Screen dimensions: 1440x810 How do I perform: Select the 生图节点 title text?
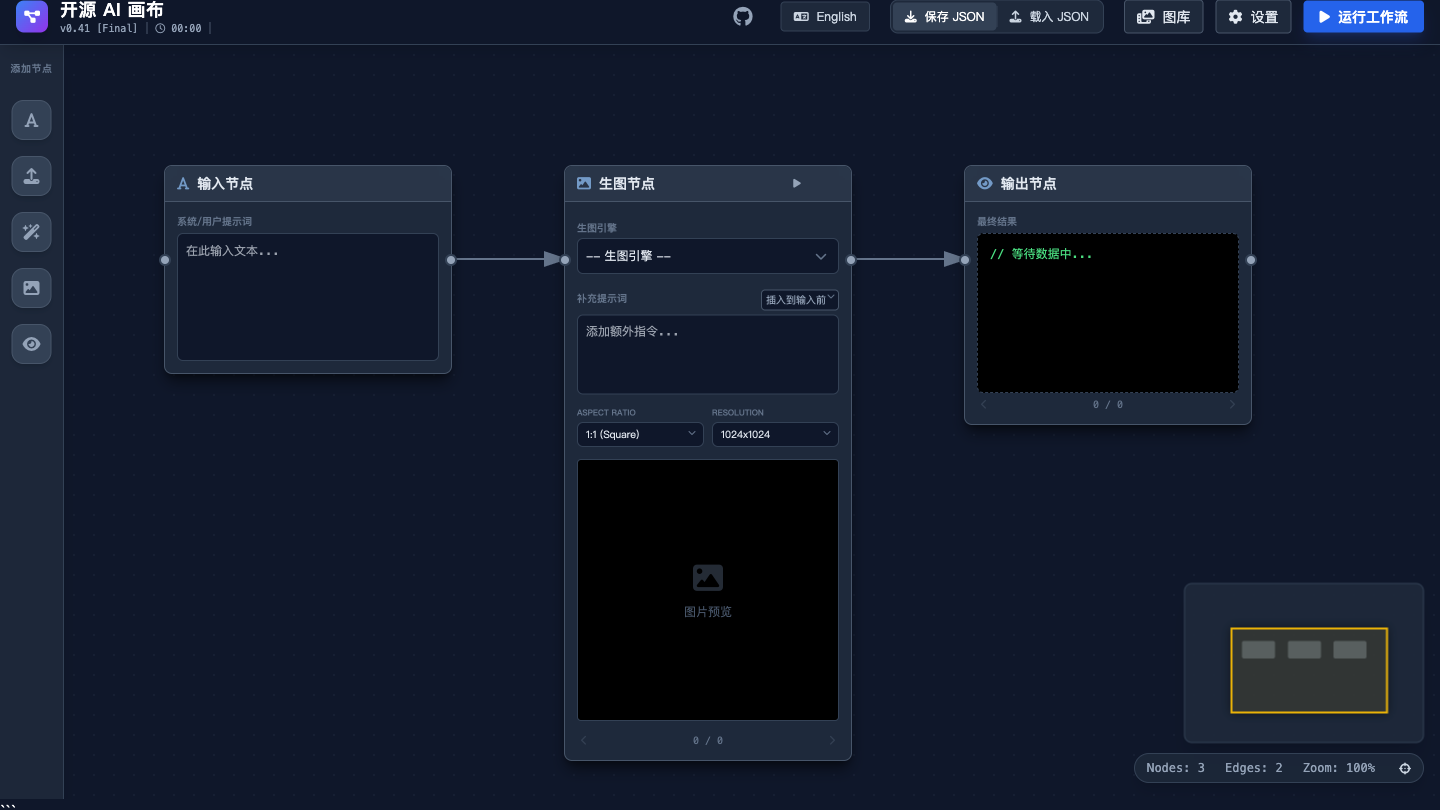pos(627,184)
